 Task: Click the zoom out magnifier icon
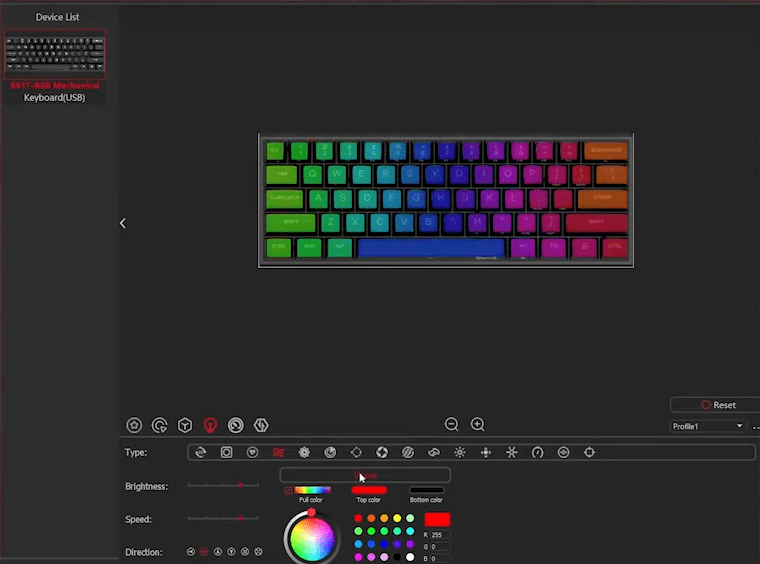452,424
